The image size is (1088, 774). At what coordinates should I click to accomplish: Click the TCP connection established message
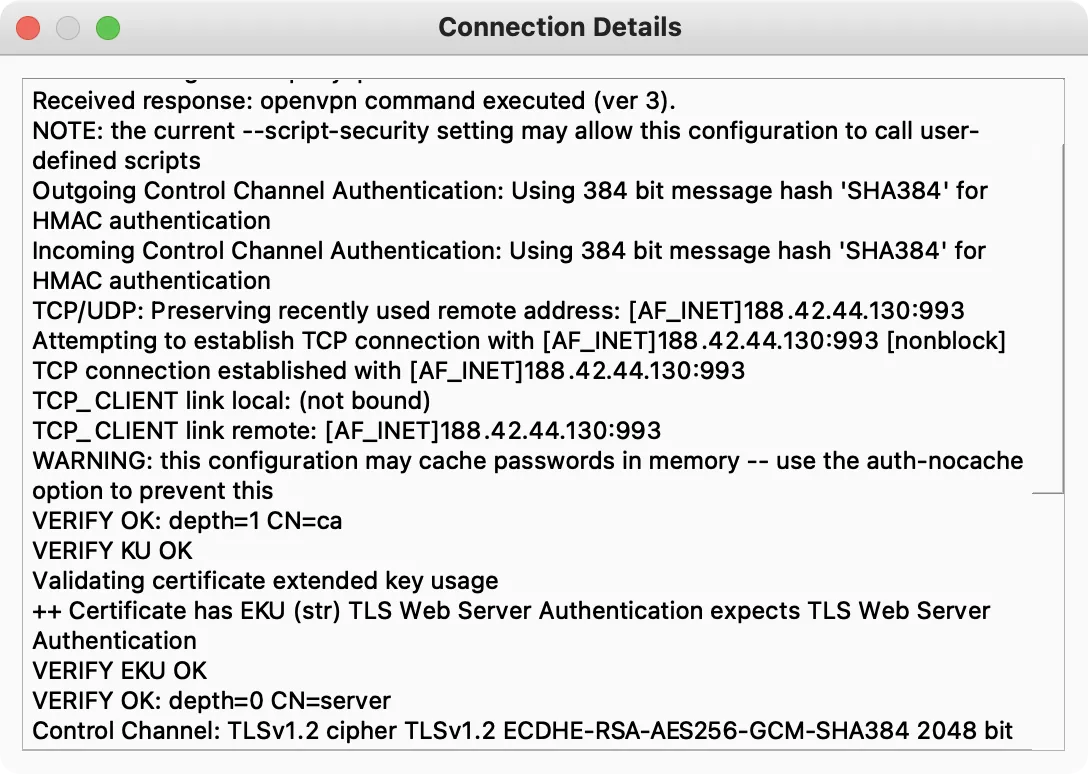[380, 370]
